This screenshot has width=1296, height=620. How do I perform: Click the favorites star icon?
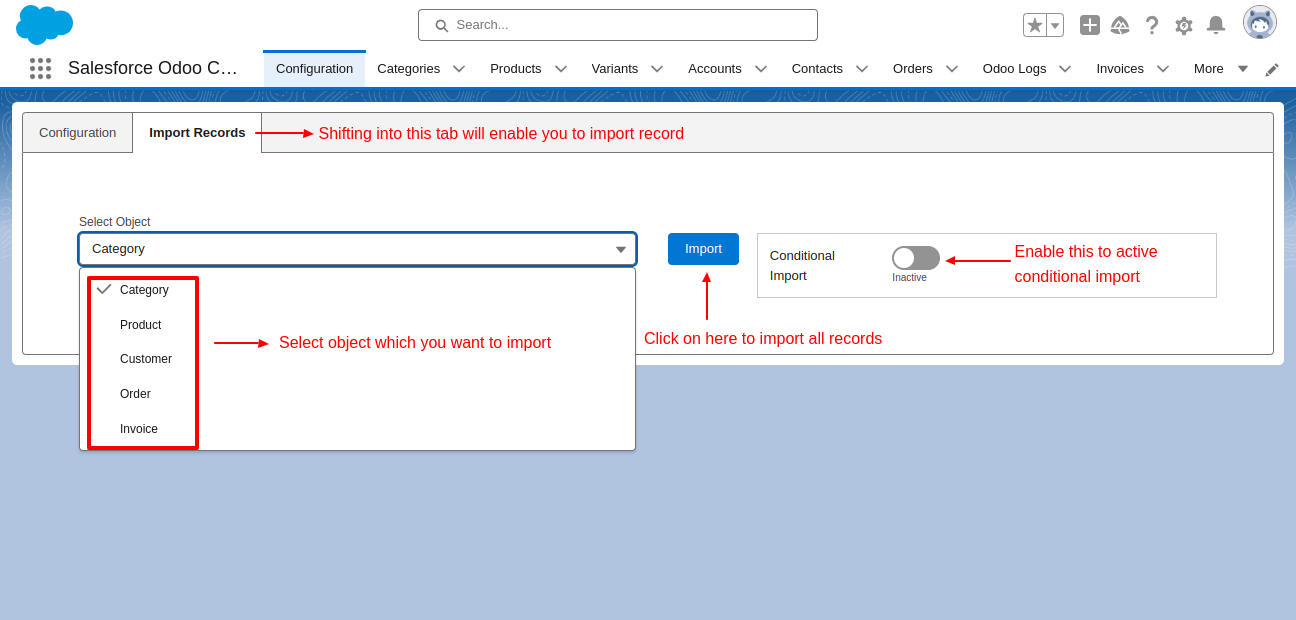coord(1035,24)
